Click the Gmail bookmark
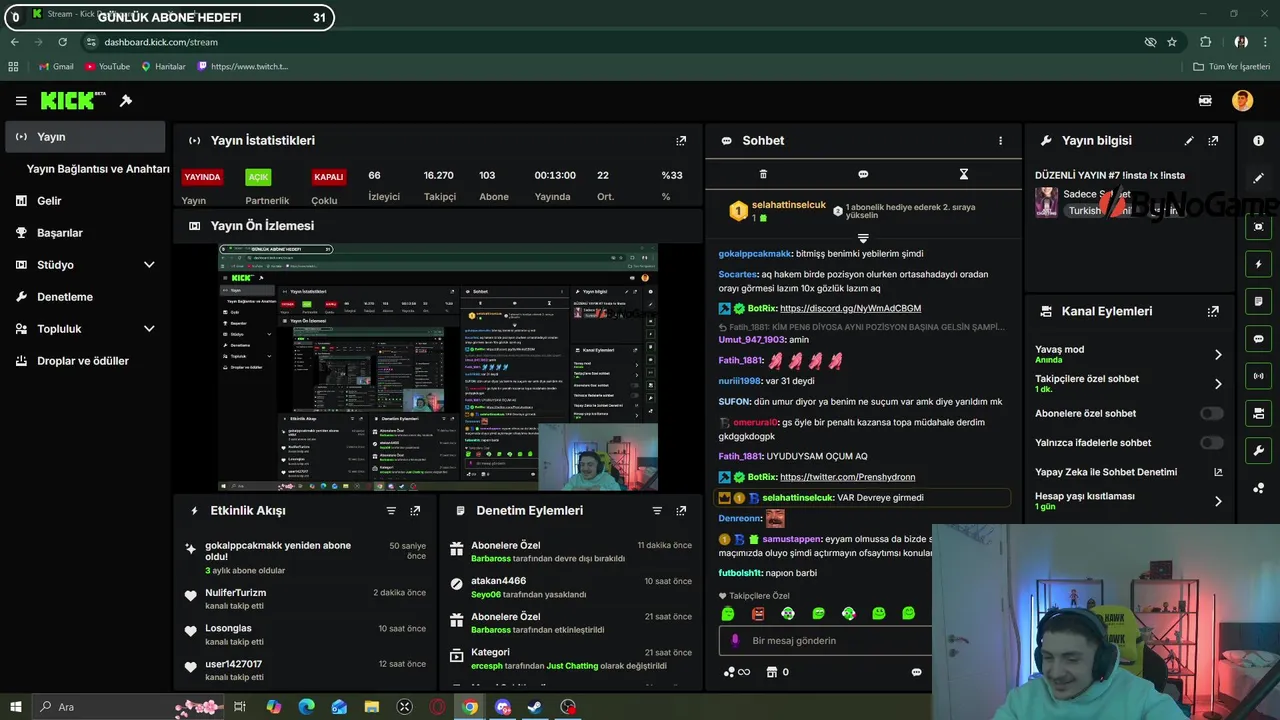This screenshot has width=1280, height=720. pos(56,66)
